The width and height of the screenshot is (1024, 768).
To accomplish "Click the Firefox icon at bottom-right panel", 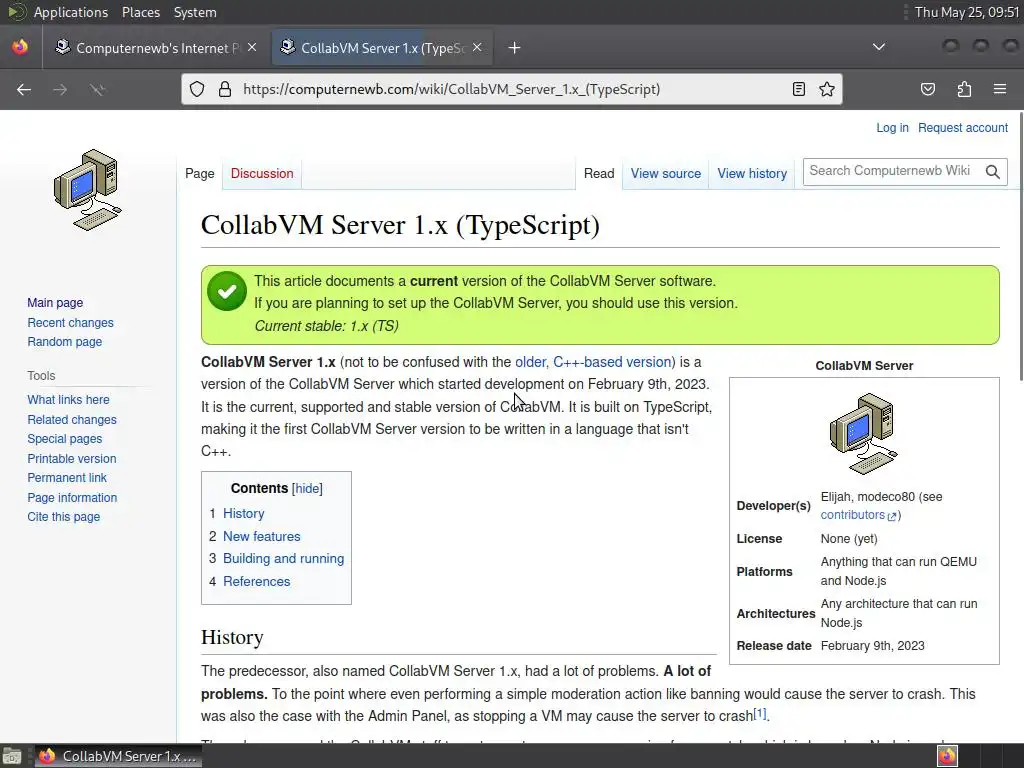I will [x=947, y=756].
